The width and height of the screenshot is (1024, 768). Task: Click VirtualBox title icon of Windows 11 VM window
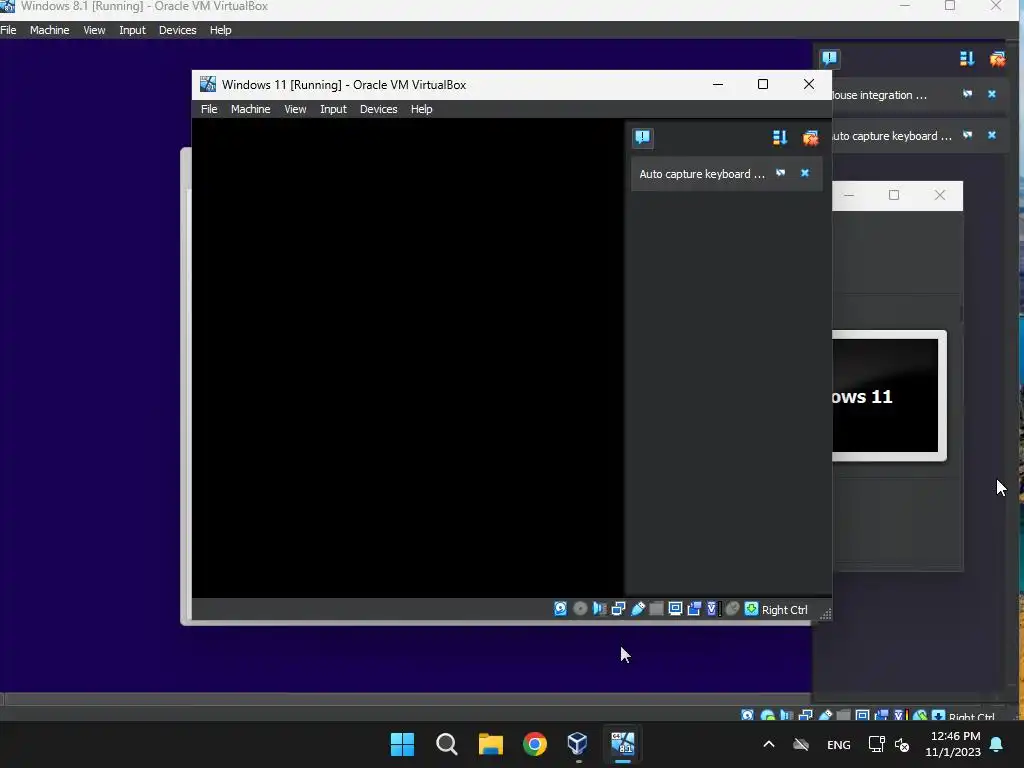(x=208, y=84)
